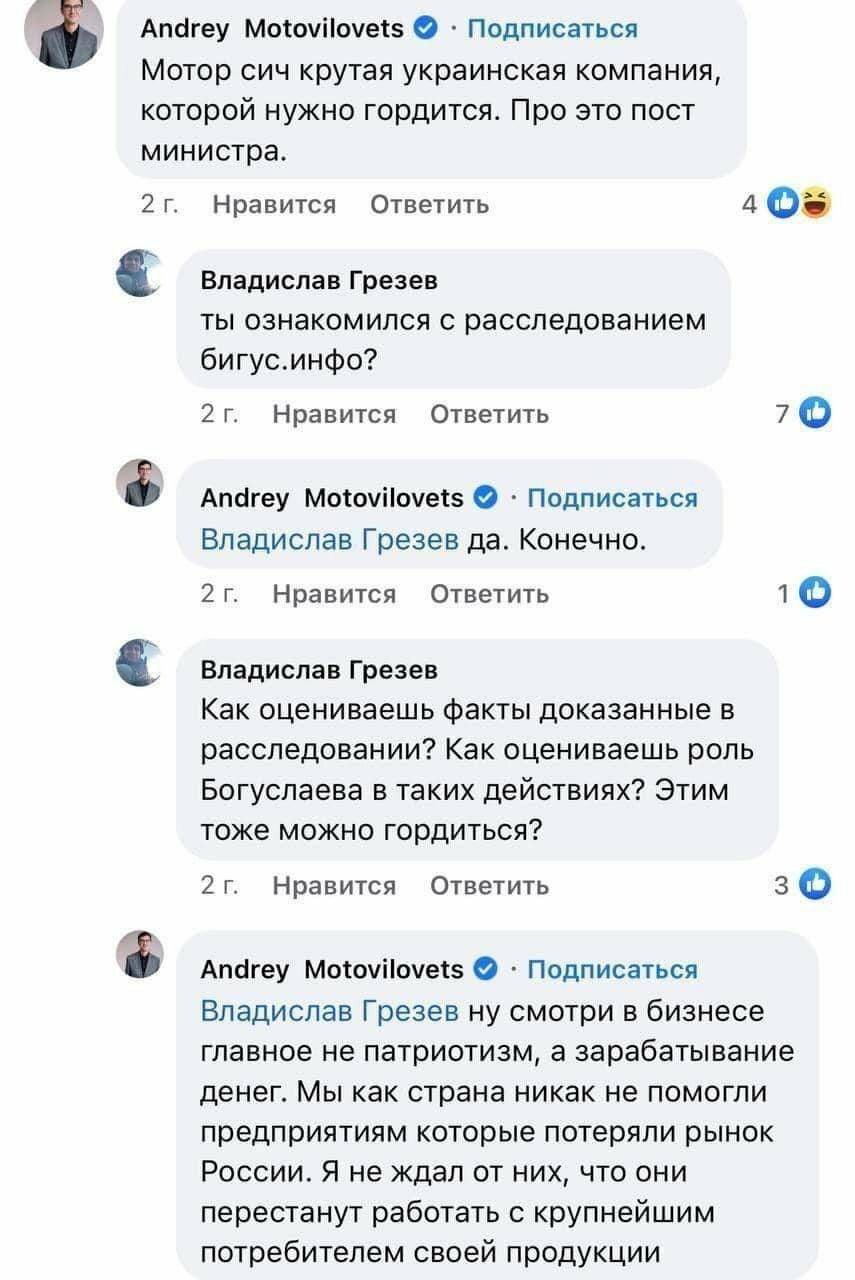Reply to the 'Мотор сич' comment via Ответить
855x1280 pixels.
click(x=429, y=205)
